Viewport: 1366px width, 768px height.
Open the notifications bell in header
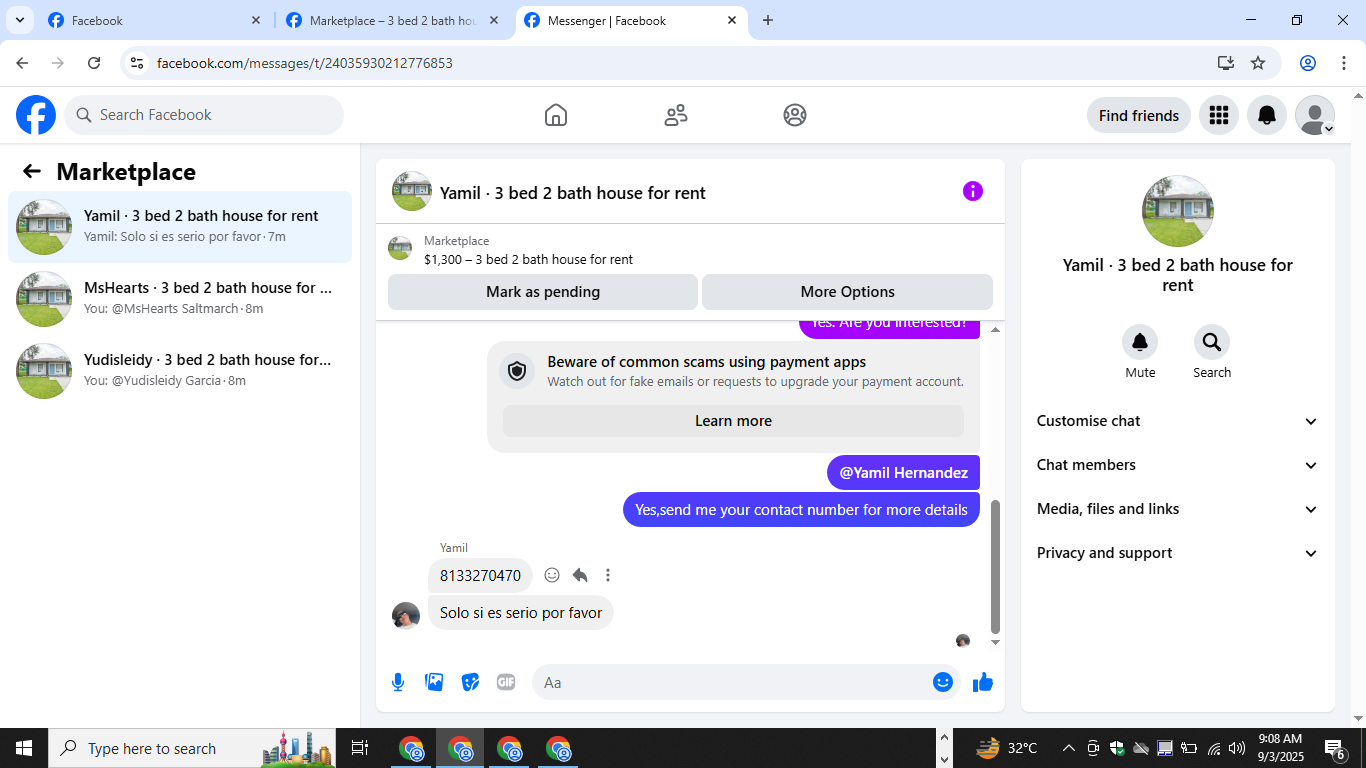click(x=1267, y=115)
